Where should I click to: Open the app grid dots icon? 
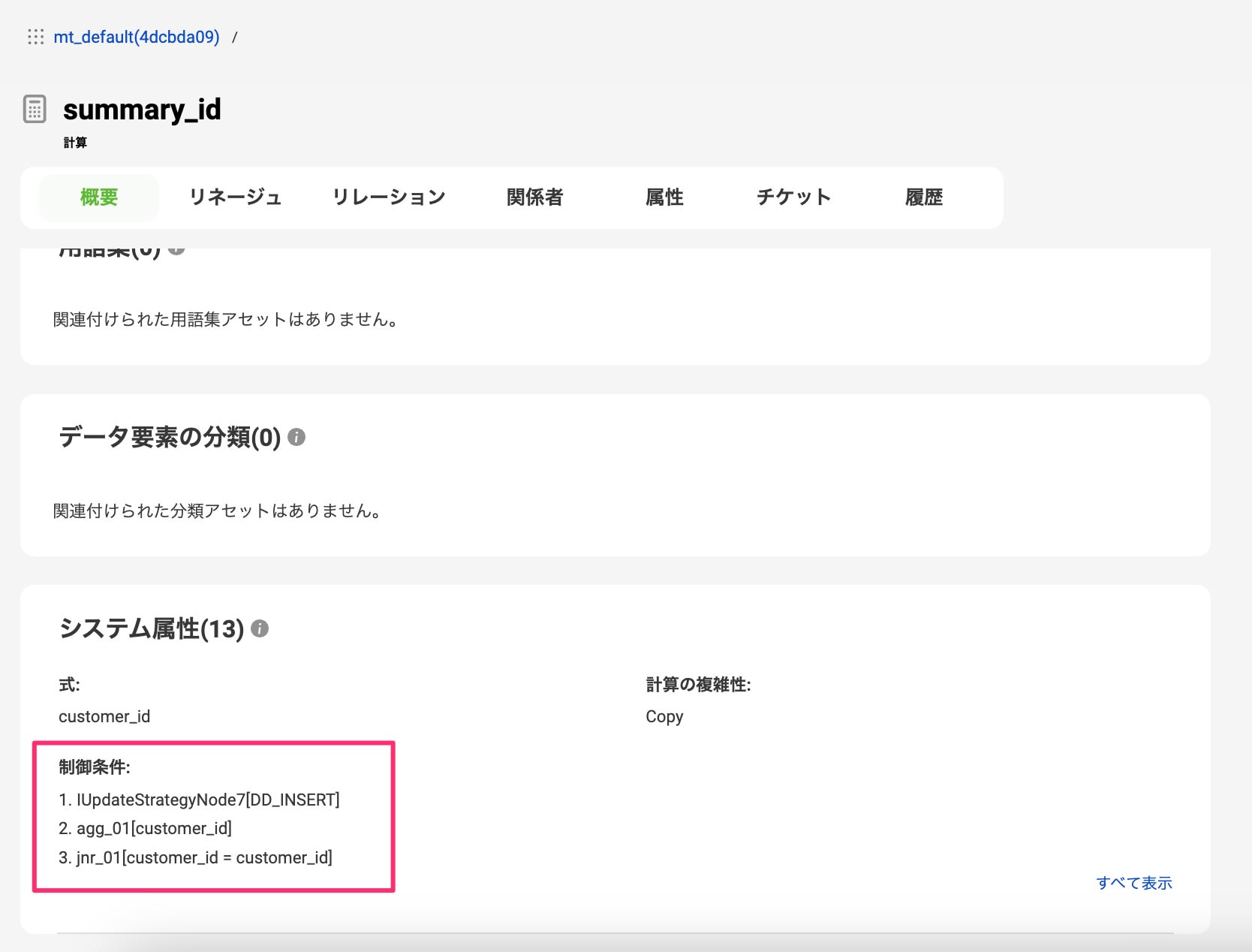coord(35,37)
